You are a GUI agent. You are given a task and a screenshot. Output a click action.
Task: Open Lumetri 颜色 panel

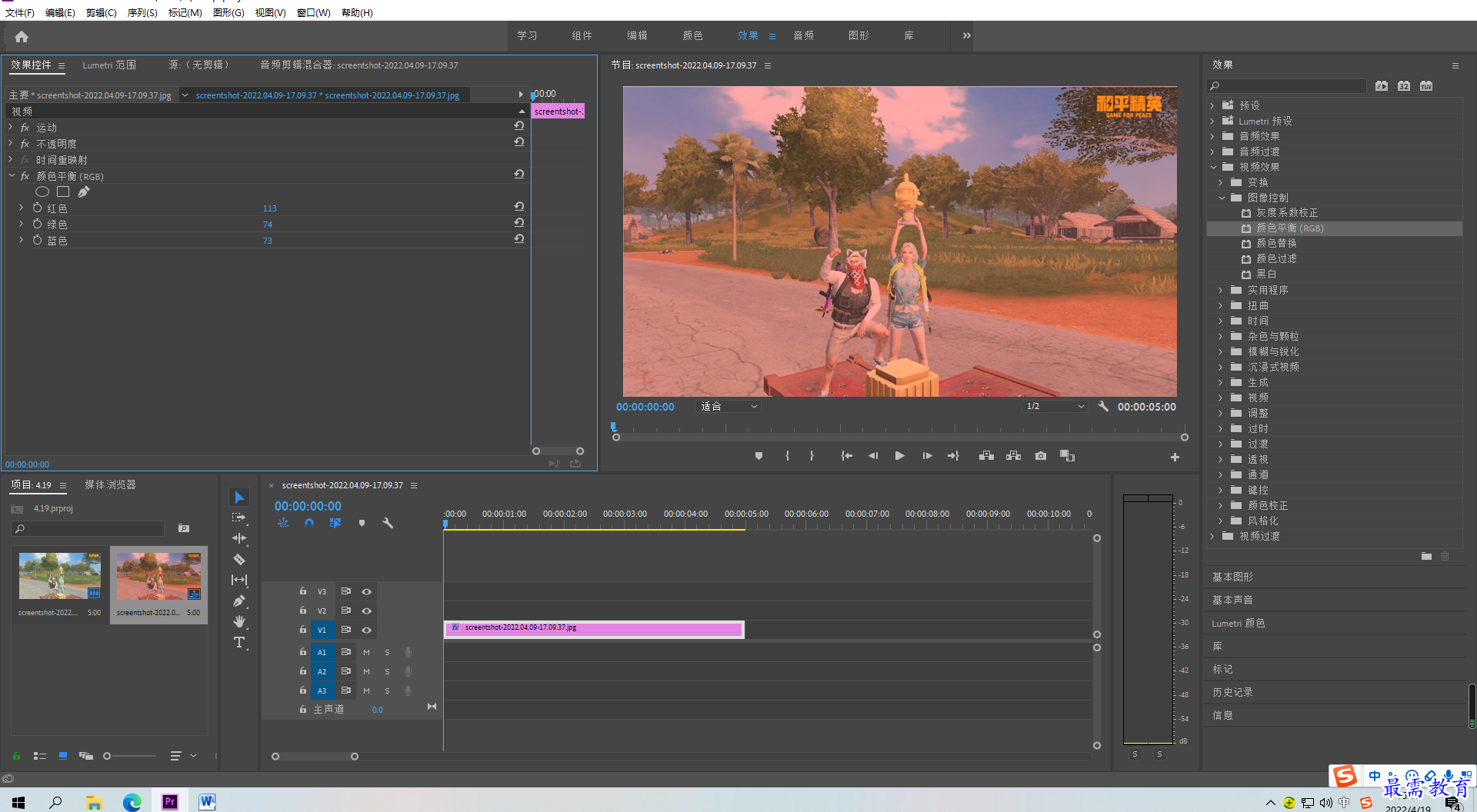tap(1239, 623)
